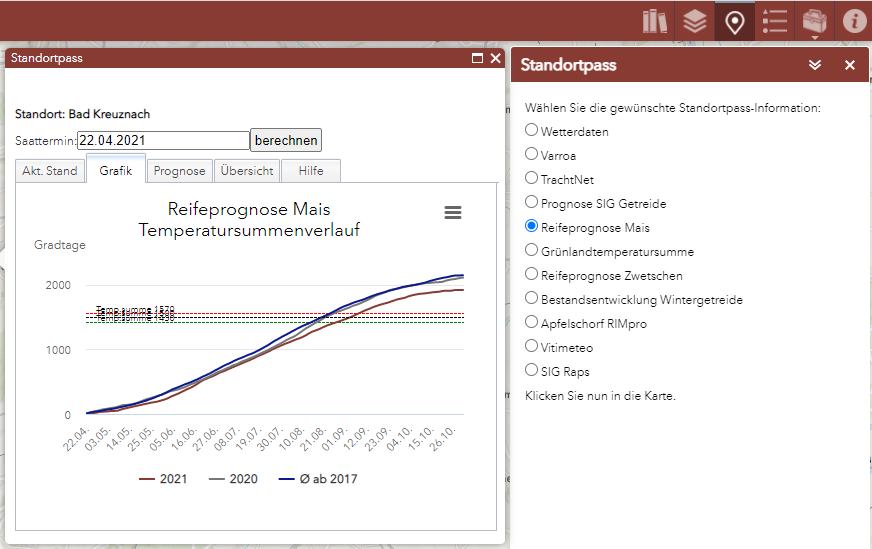Open the layers stack icon

tap(695, 22)
